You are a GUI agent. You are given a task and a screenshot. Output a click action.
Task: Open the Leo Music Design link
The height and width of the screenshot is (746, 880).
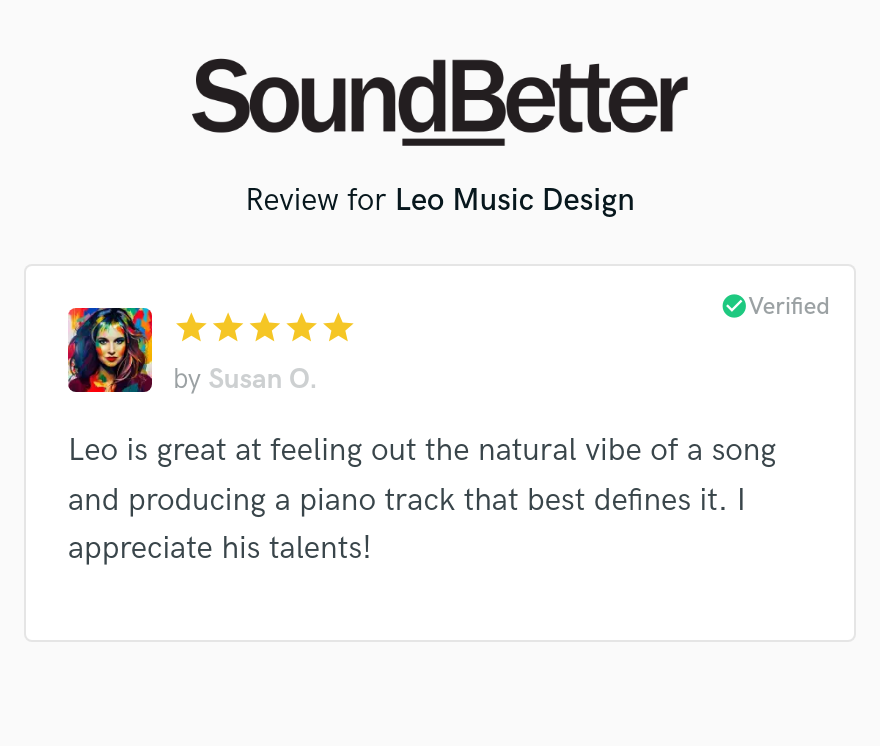pos(515,200)
